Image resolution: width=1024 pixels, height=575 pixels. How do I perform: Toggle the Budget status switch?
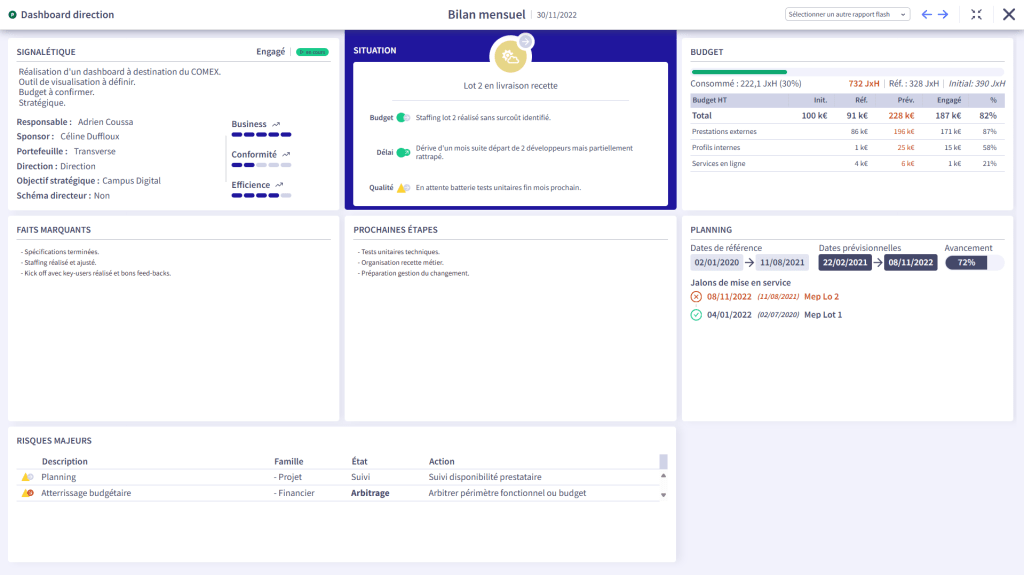(x=403, y=118)
